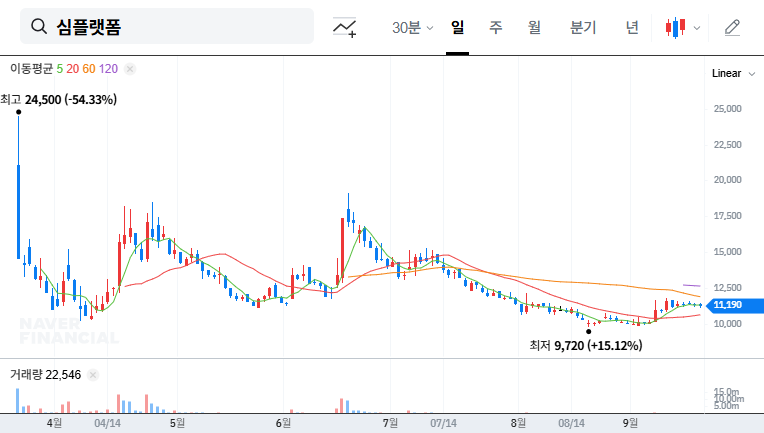
Task: Expand the chart type dropdown arrow
Action: click(697, 28)
